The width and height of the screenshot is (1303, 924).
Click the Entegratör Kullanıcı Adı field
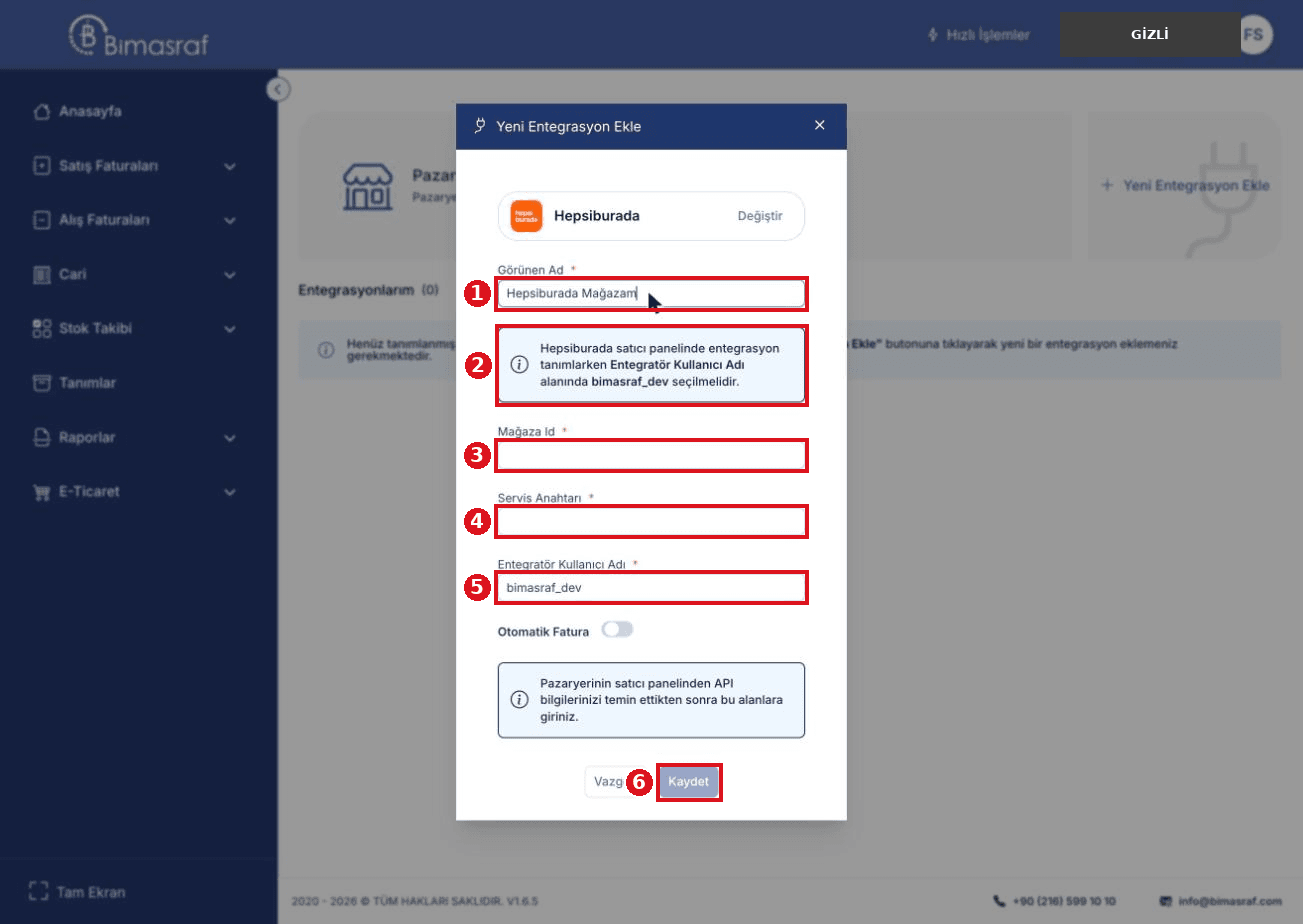(x=651, y=588)
